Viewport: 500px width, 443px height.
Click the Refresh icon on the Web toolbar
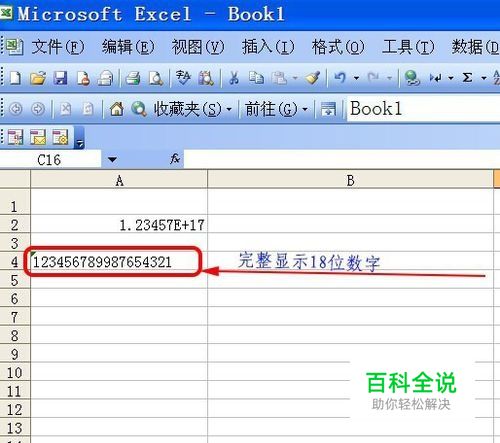88,109
